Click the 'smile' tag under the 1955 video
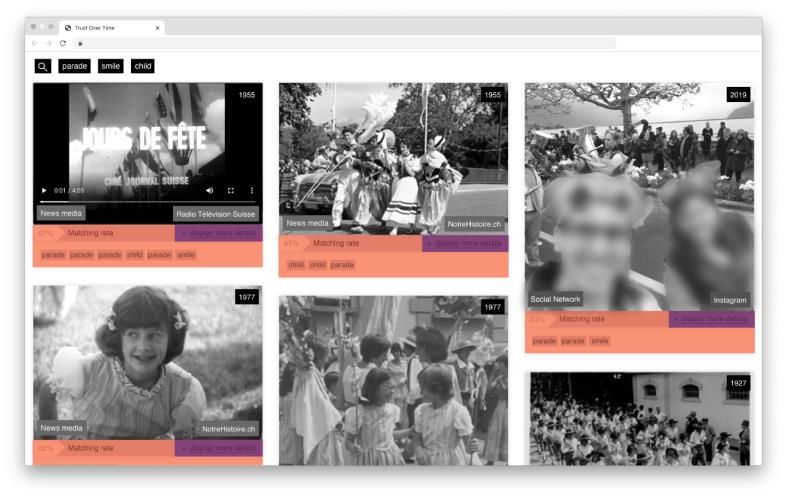Screen dimensions: 787x498 186,255
